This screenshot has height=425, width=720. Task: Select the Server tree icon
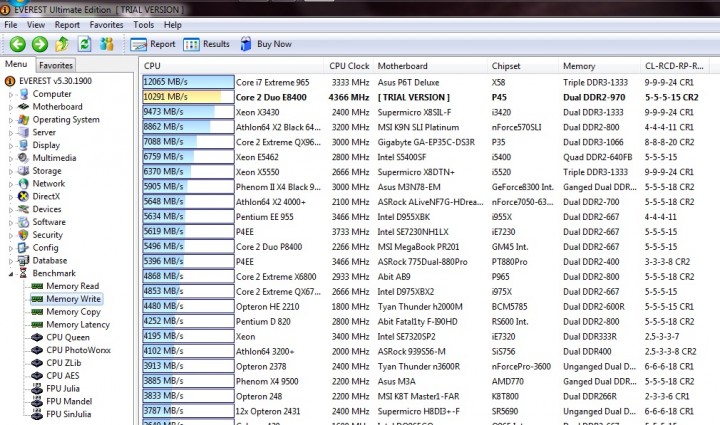pos(23,132)
